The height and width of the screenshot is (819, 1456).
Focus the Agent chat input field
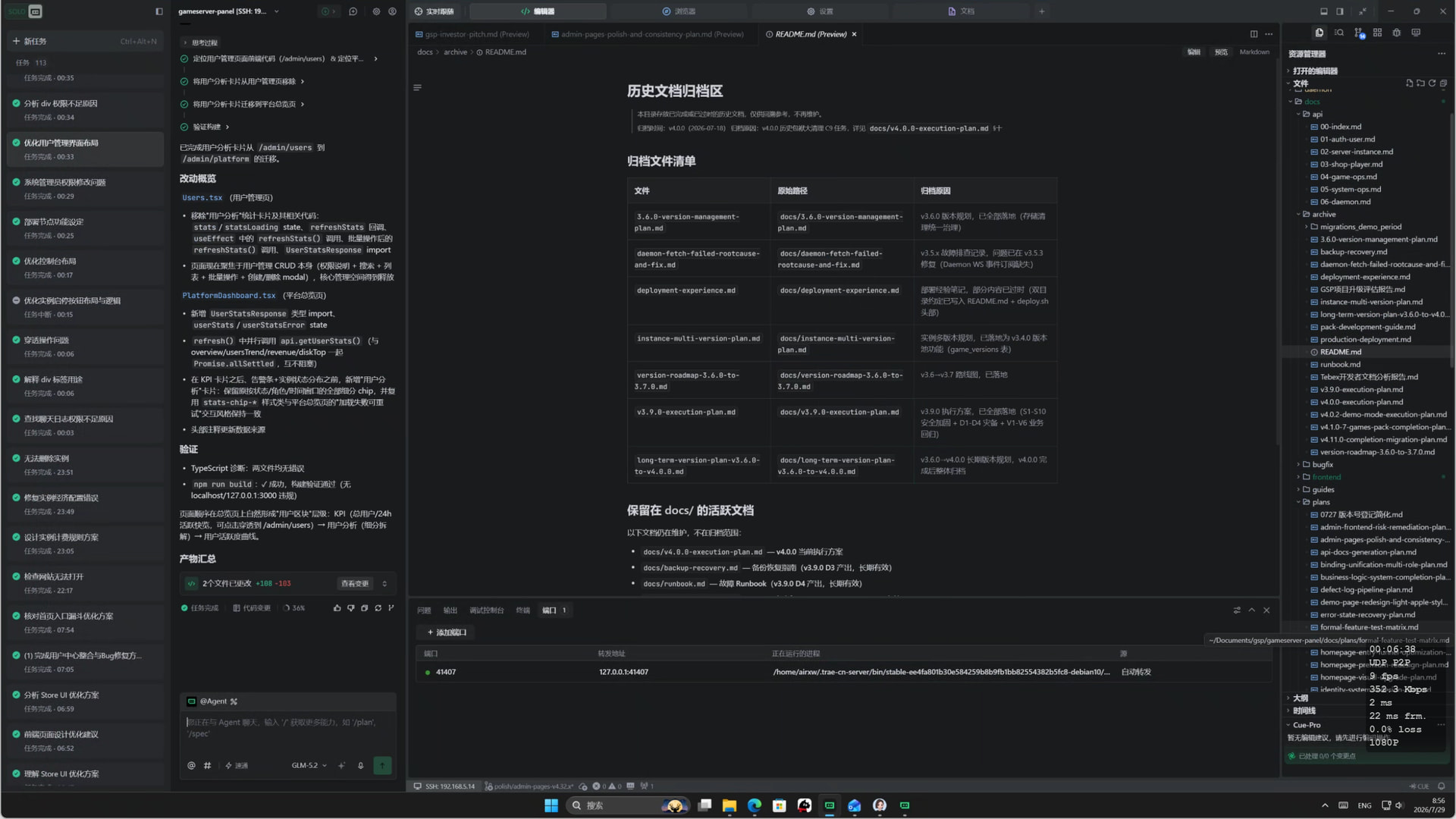coord(287,728)
